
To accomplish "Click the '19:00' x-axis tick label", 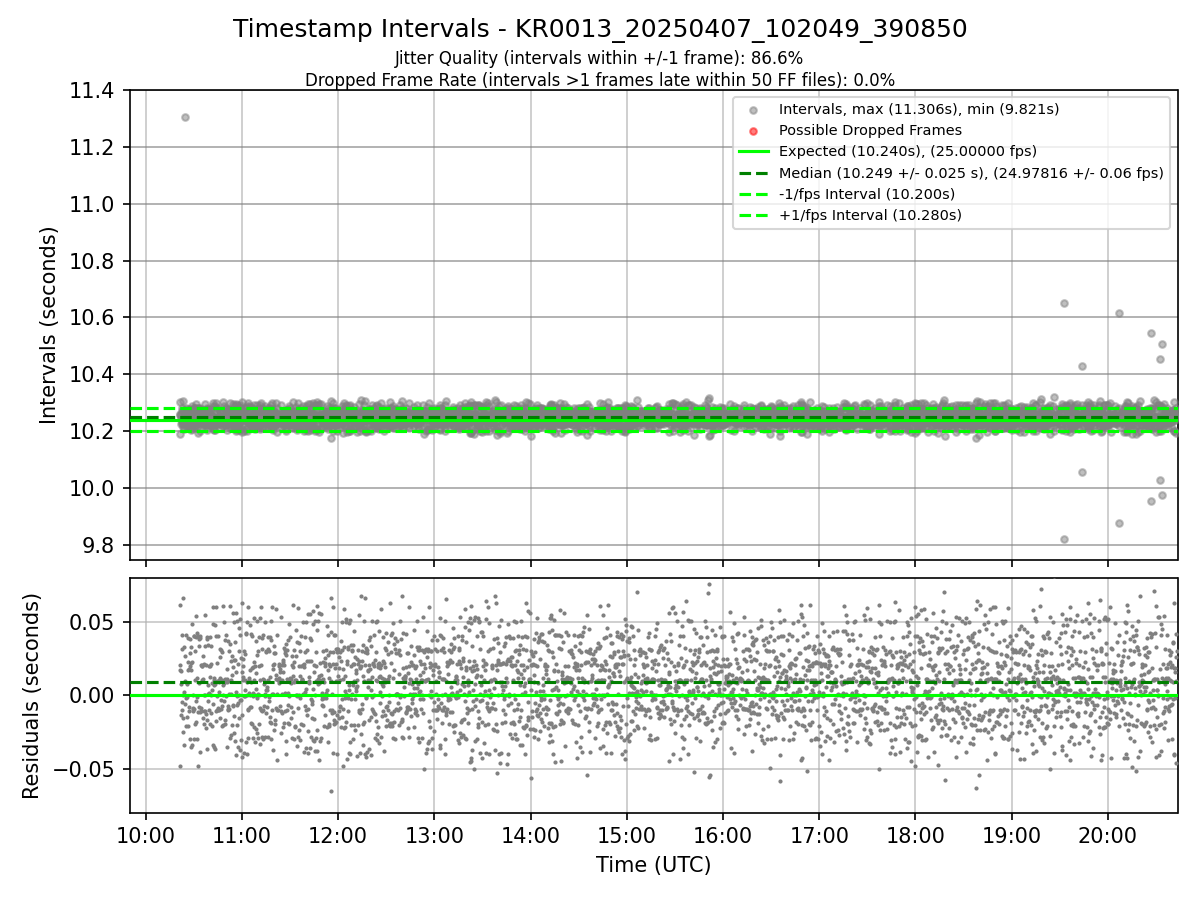I will [1011, 835].
